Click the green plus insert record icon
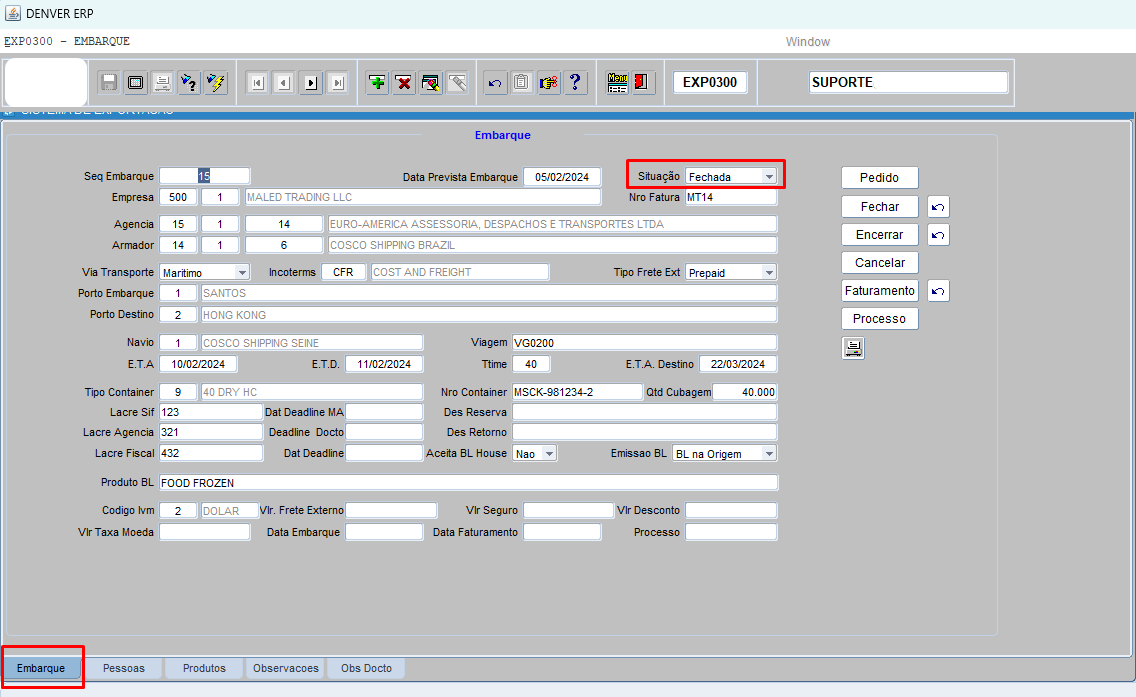 [377, 83]
